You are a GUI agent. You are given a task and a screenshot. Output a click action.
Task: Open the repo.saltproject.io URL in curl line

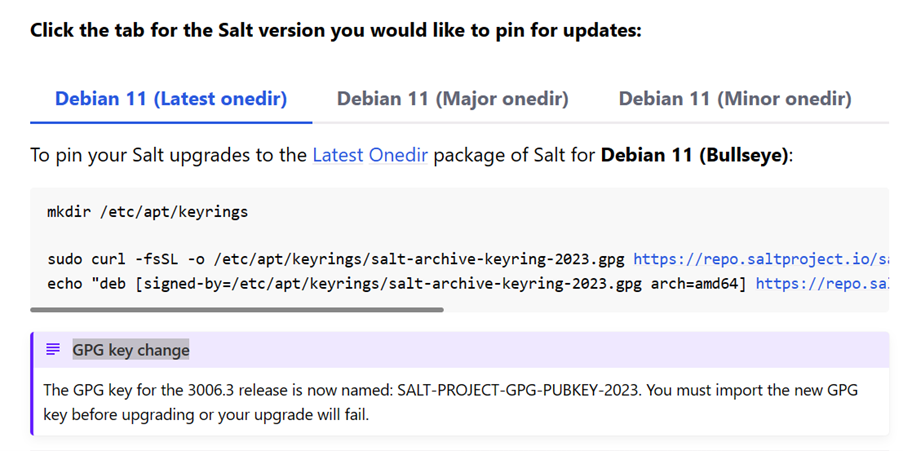tap(760, 260)
